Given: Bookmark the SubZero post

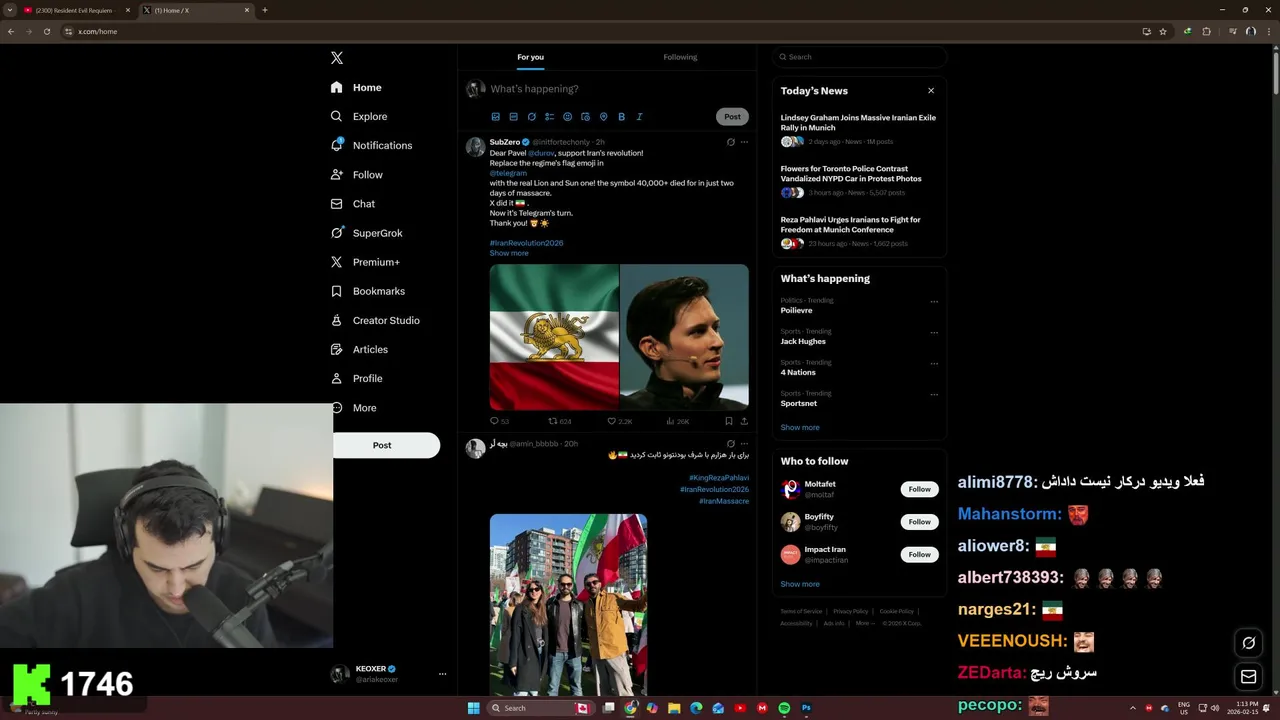Looking at the screenshot, I should coord(729,421).
